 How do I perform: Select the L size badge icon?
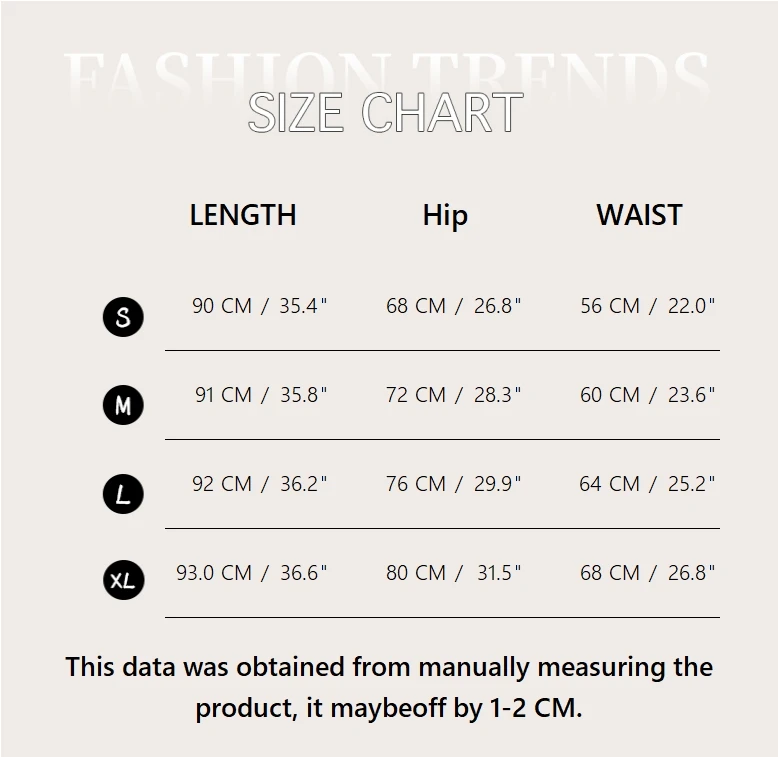click(123, 494)
